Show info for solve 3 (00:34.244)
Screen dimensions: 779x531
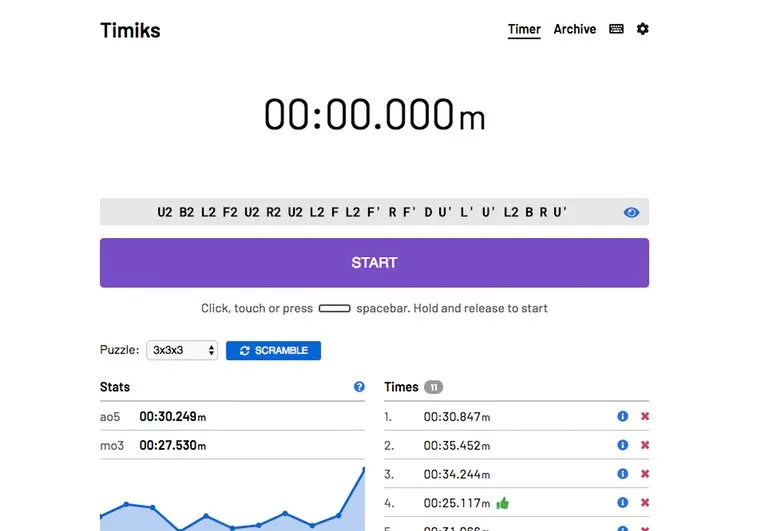622,474
